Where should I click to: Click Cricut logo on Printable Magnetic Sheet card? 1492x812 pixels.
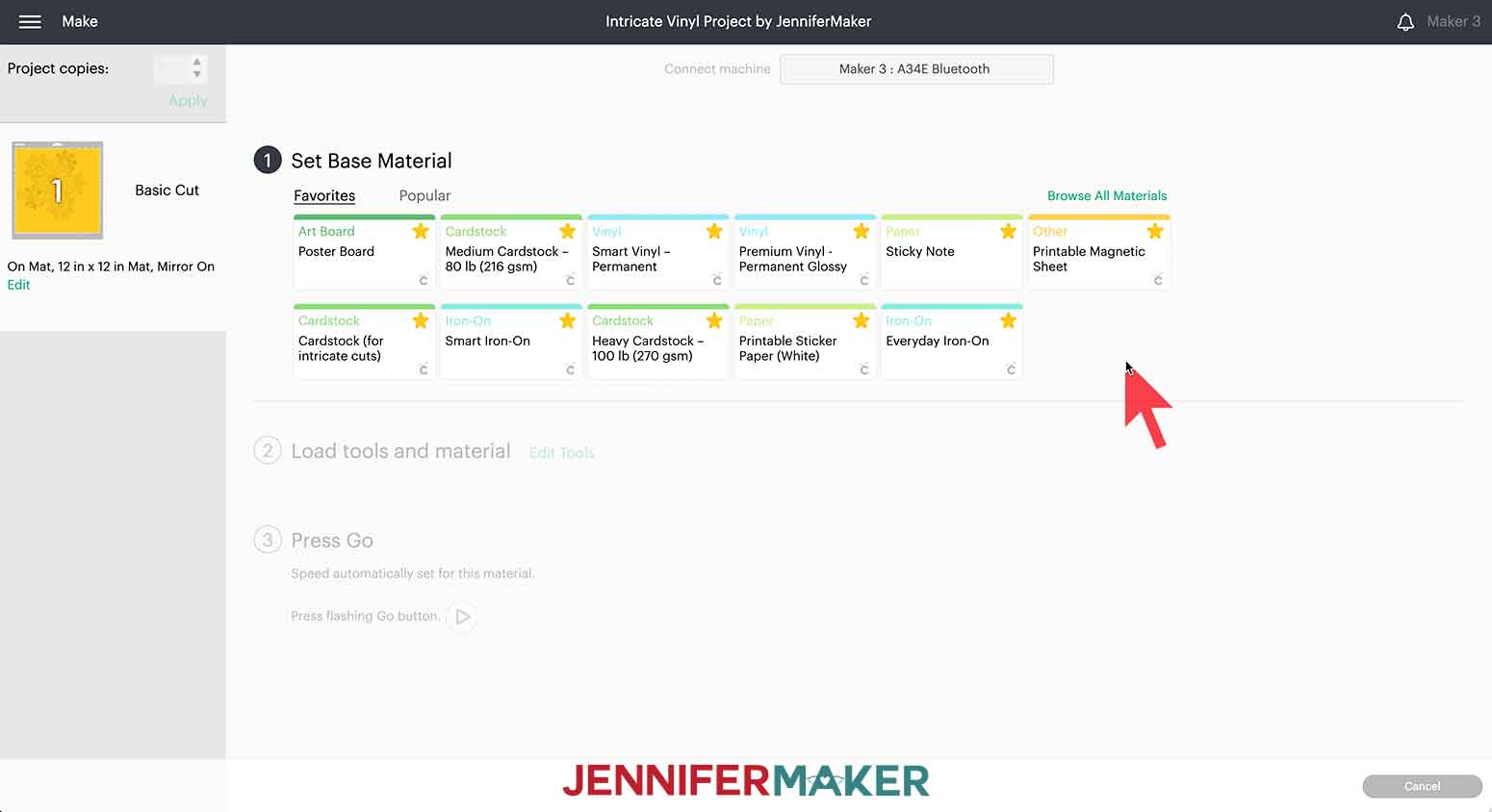[x=1158, y=280]
